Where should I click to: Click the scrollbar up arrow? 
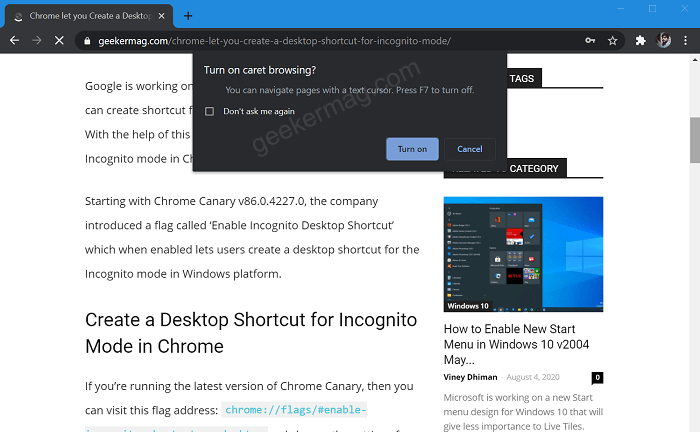coord(695,59)
